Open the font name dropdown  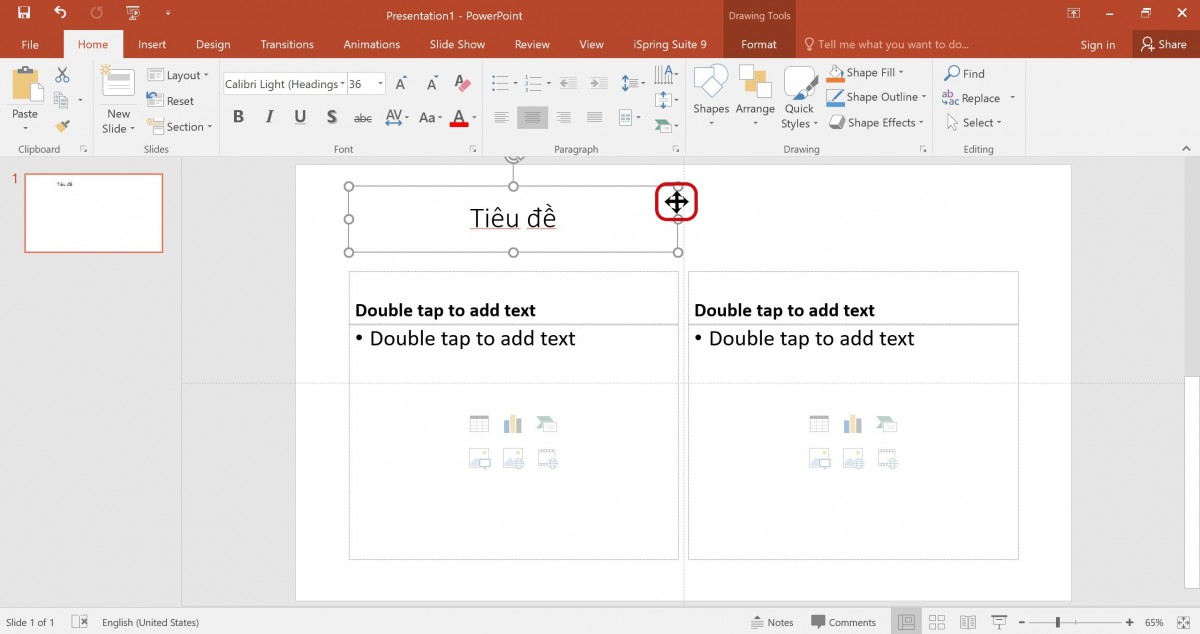point(343,84)
